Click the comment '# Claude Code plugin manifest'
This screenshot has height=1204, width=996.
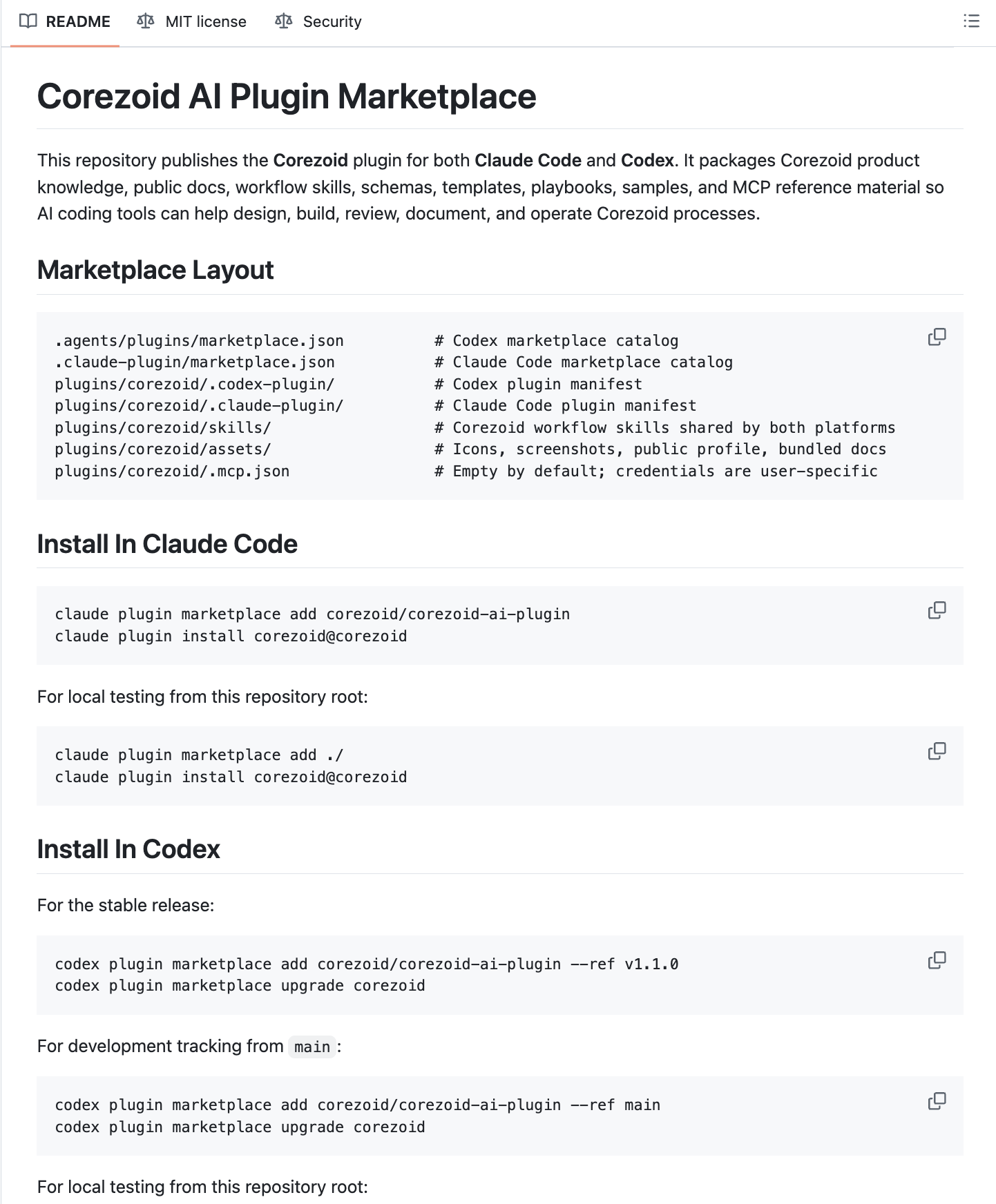coord(566,405)
